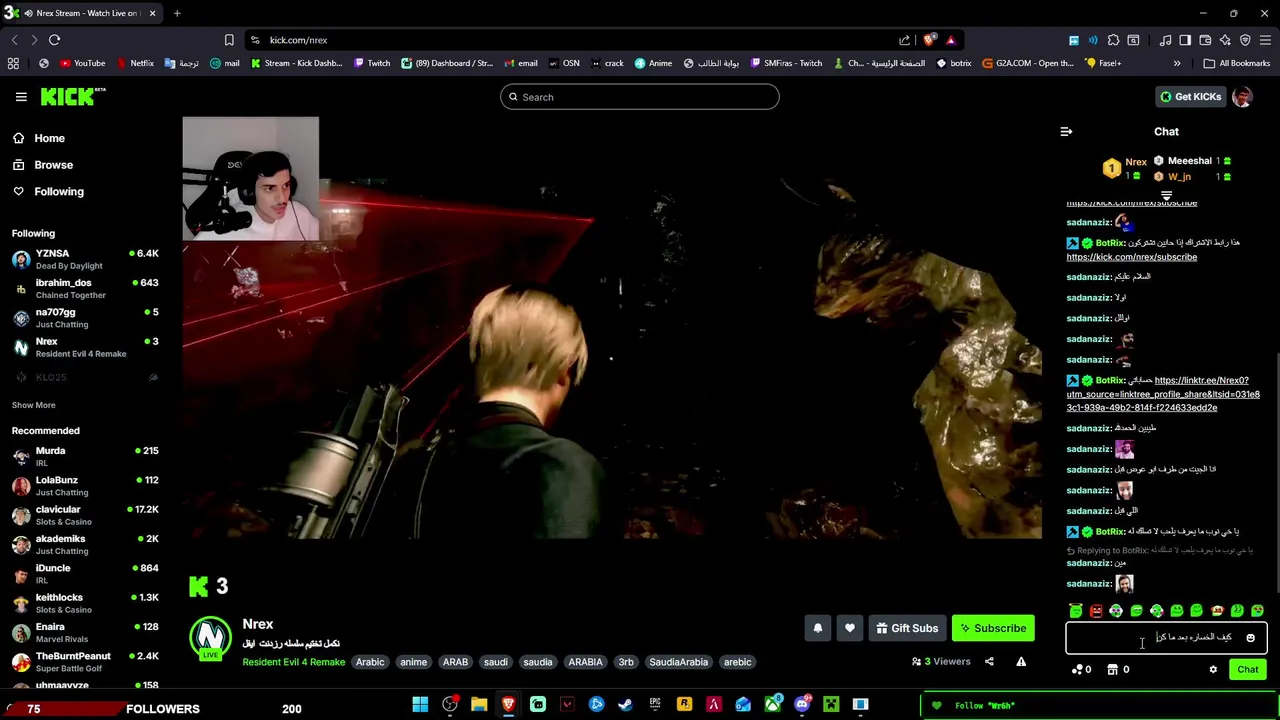Open YouTube bookmark

coord(82,63)
